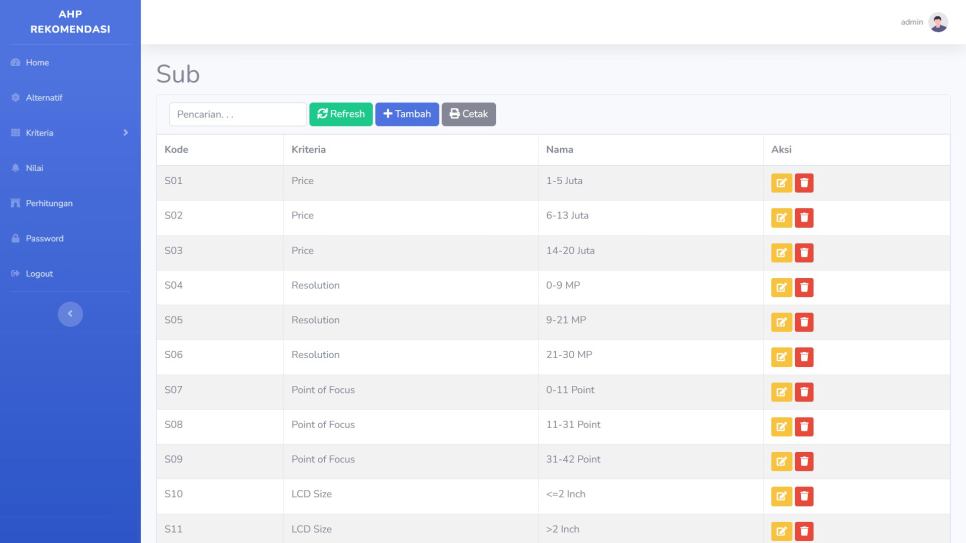Delete the S02 row using trash icon

point(804,218)
